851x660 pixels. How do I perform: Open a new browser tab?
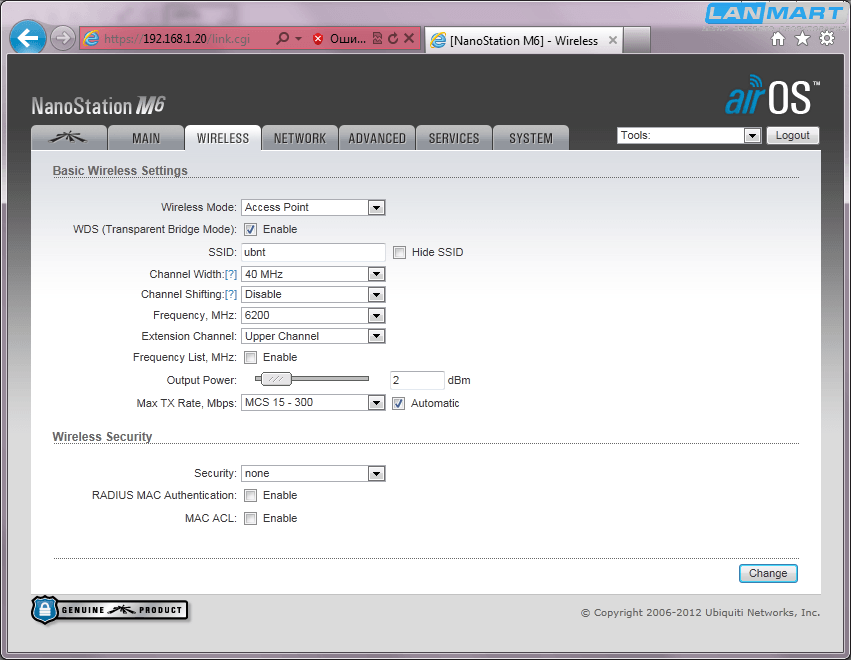click(x=637, y=40)
